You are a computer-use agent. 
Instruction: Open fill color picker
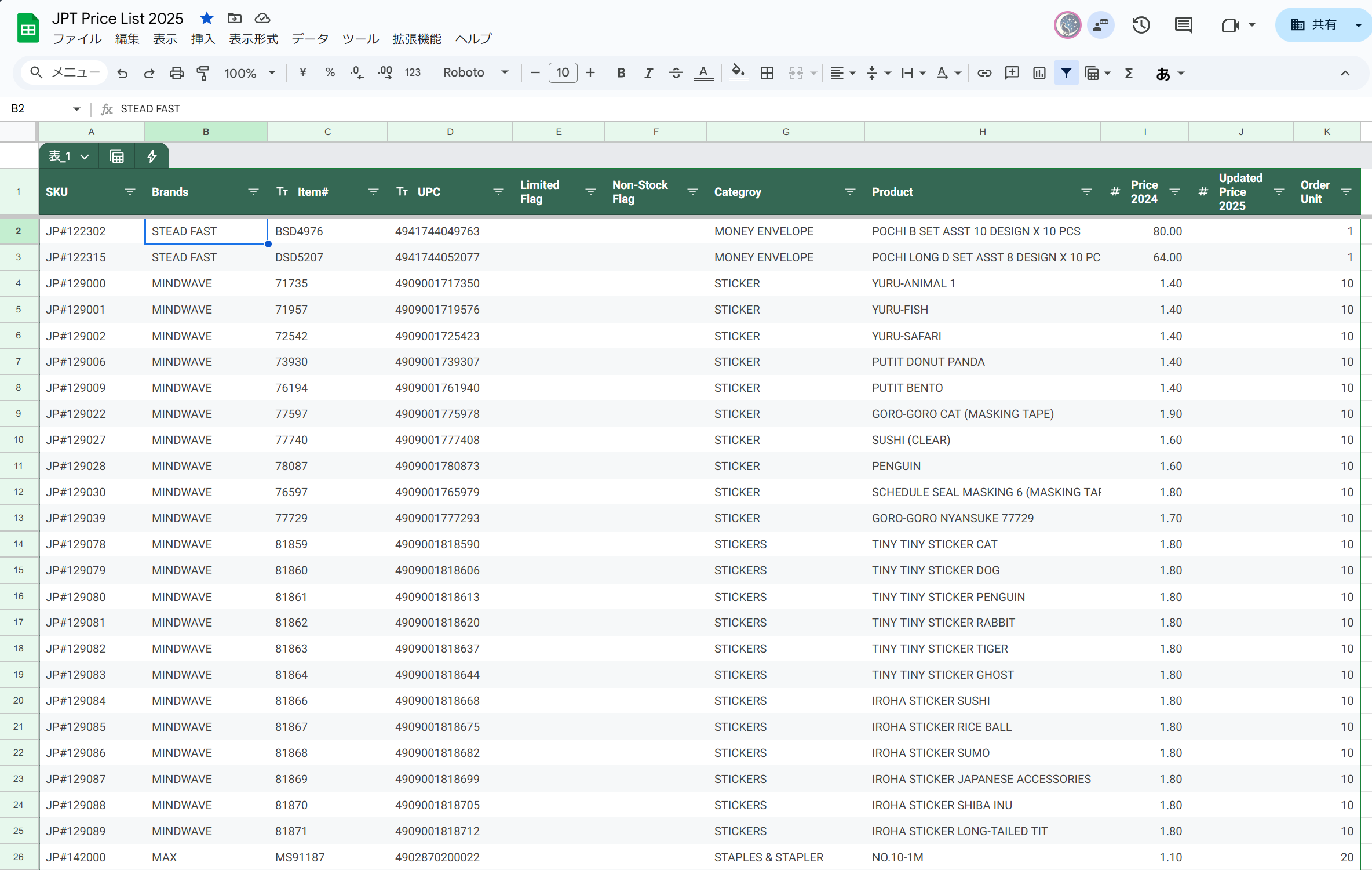[738, 72]
